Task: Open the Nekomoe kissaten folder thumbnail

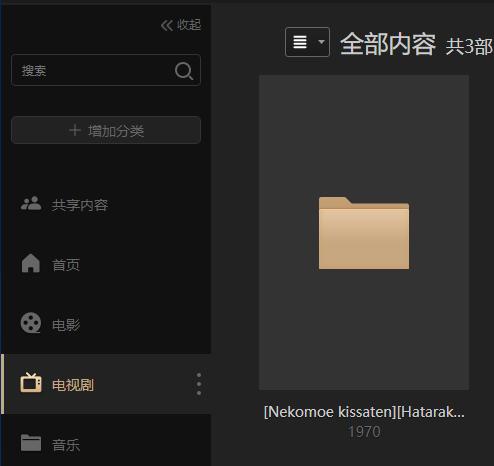Action: tap(364, 232)
